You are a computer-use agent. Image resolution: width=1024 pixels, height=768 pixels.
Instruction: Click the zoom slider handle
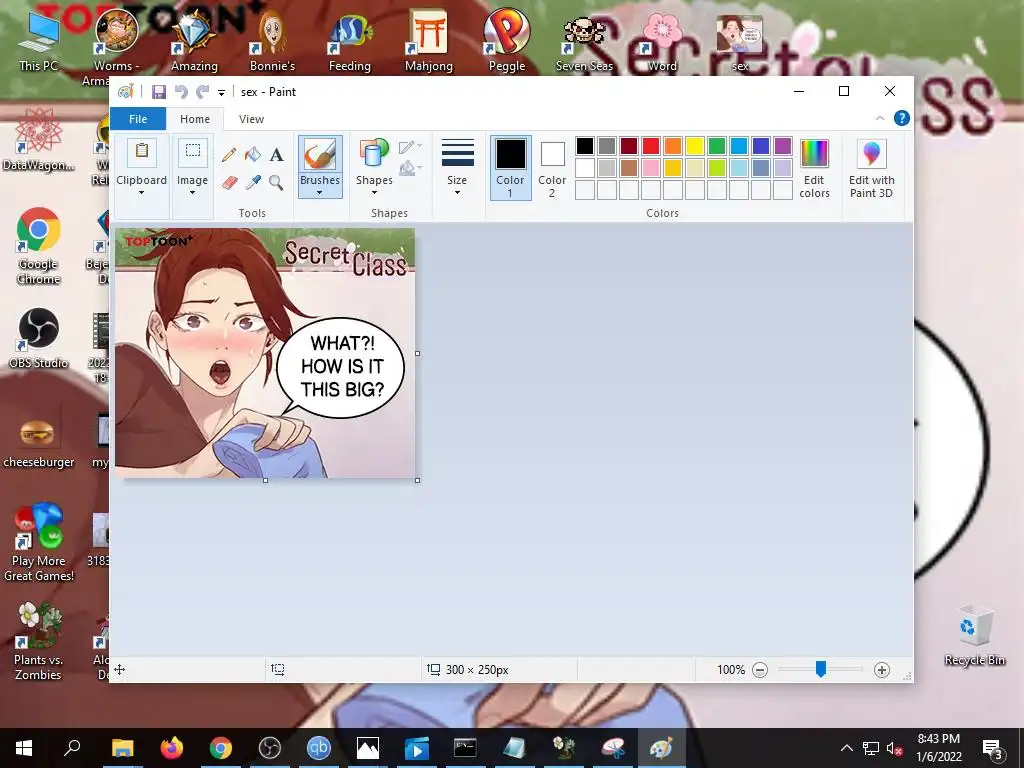point(820,669)
